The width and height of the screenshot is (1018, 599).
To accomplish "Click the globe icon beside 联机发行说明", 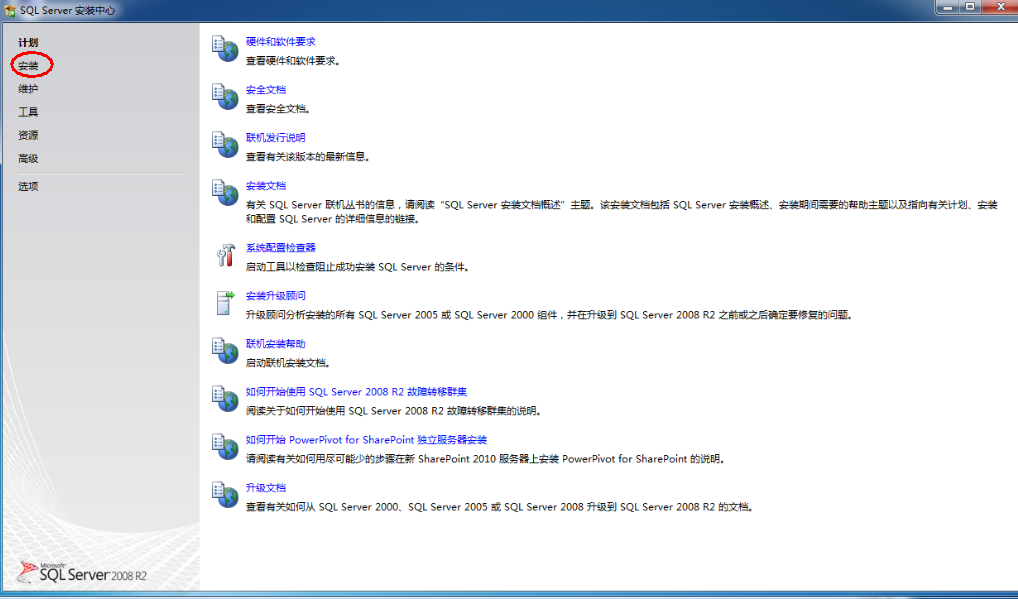I will pos(225,145).
